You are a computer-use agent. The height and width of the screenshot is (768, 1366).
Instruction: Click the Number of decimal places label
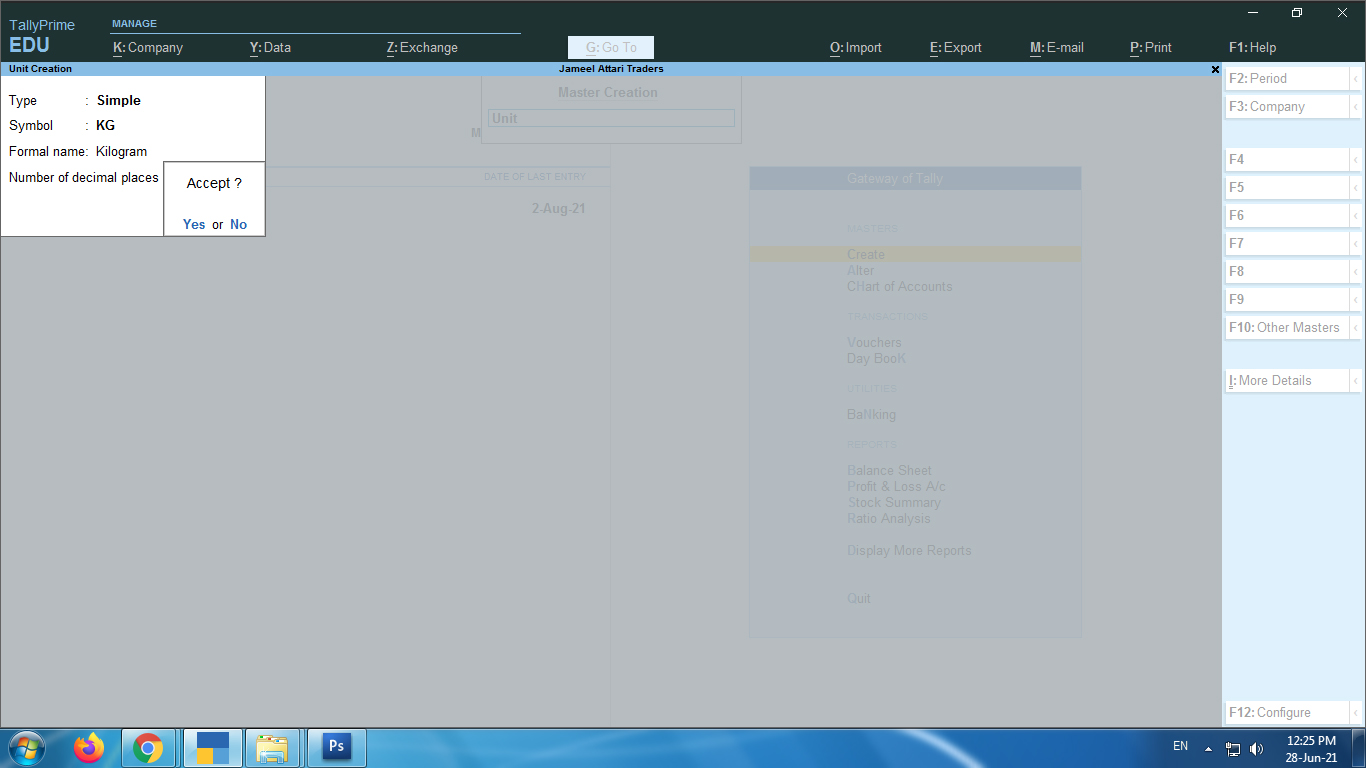click(x=84, y=177)
